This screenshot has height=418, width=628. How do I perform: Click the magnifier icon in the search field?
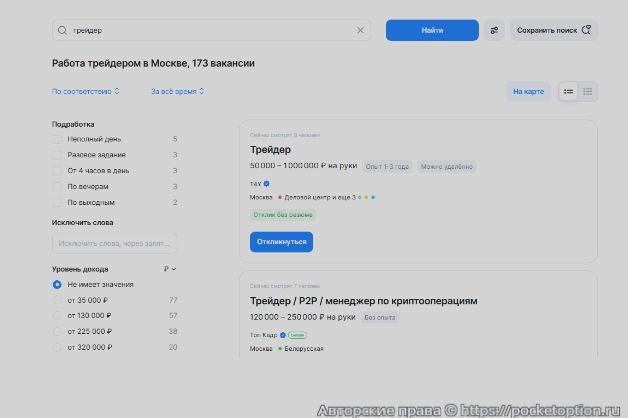[64, 31]
